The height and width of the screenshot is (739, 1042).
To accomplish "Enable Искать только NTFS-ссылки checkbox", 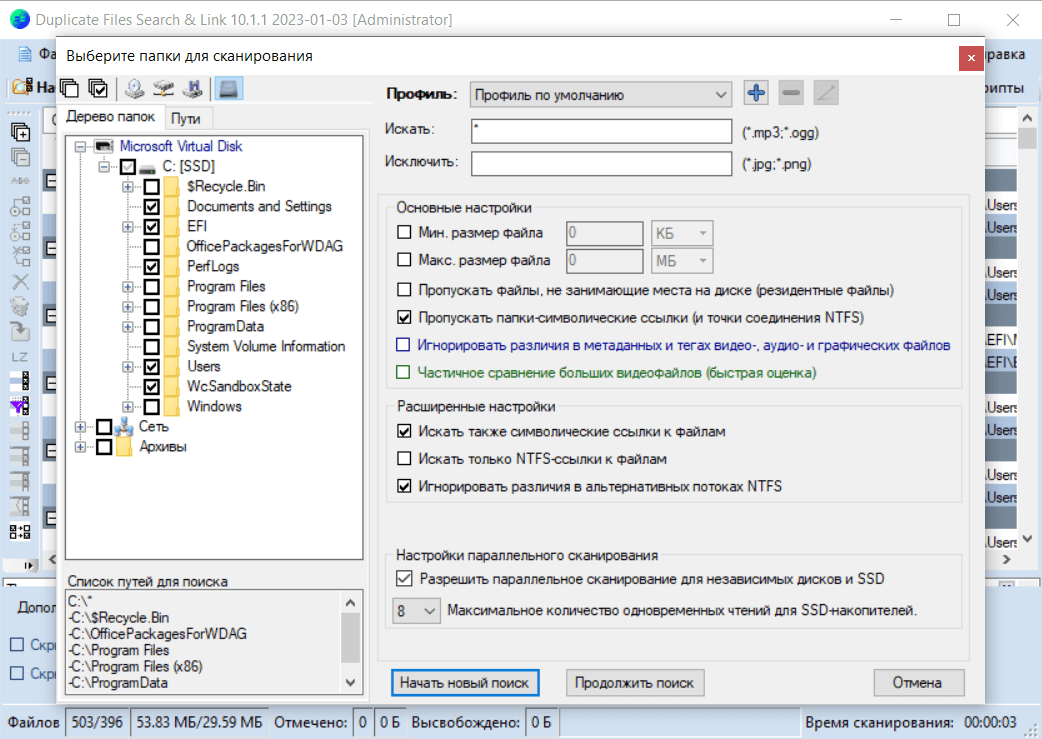I will (404, 458).
